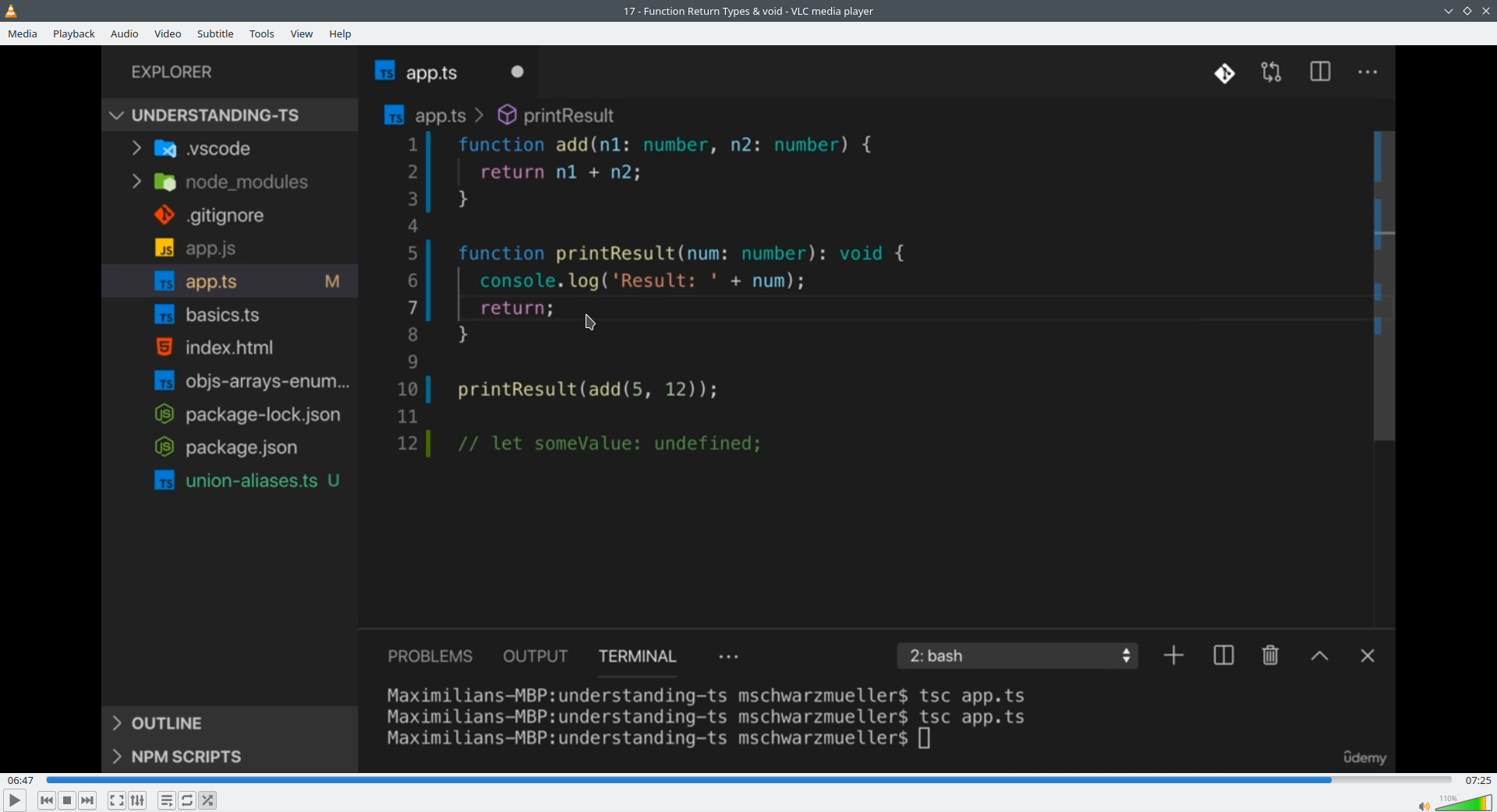
Task: Open index.html file
Action: tap(230, 348)
